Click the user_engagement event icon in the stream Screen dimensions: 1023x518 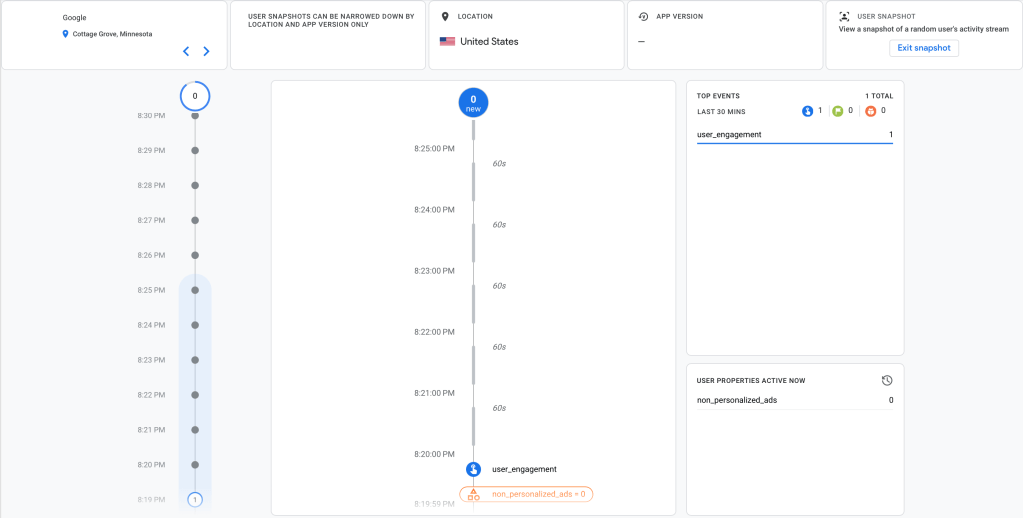[474, 469]
